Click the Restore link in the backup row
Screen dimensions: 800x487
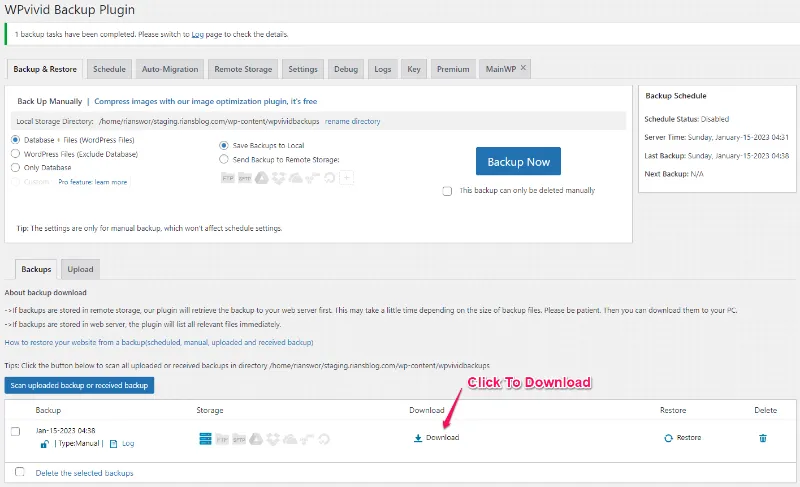pyautogui.click(x=689, y=438)
